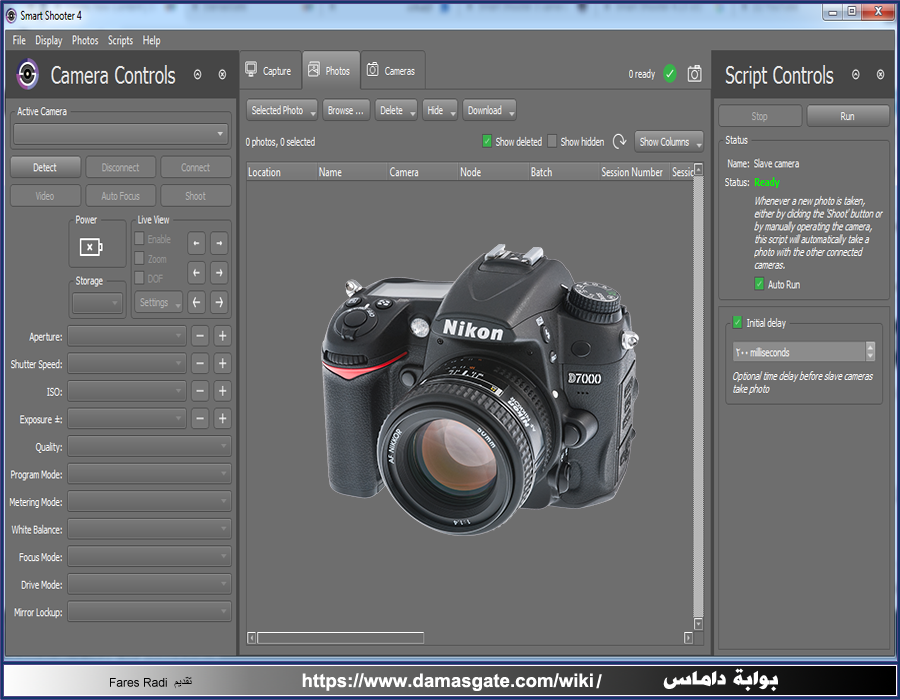Click the Browse ... button

click(x=346, y=110)
